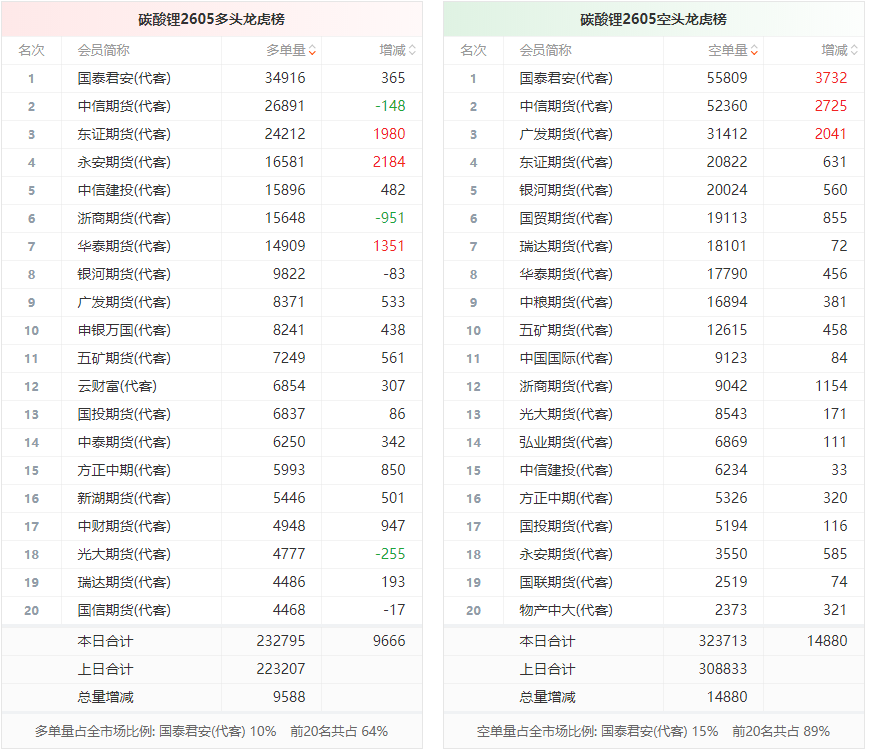The width and height of the screenshot is (869, 752).
Task: Select 中财期货(代客) row
Action: 212,526
